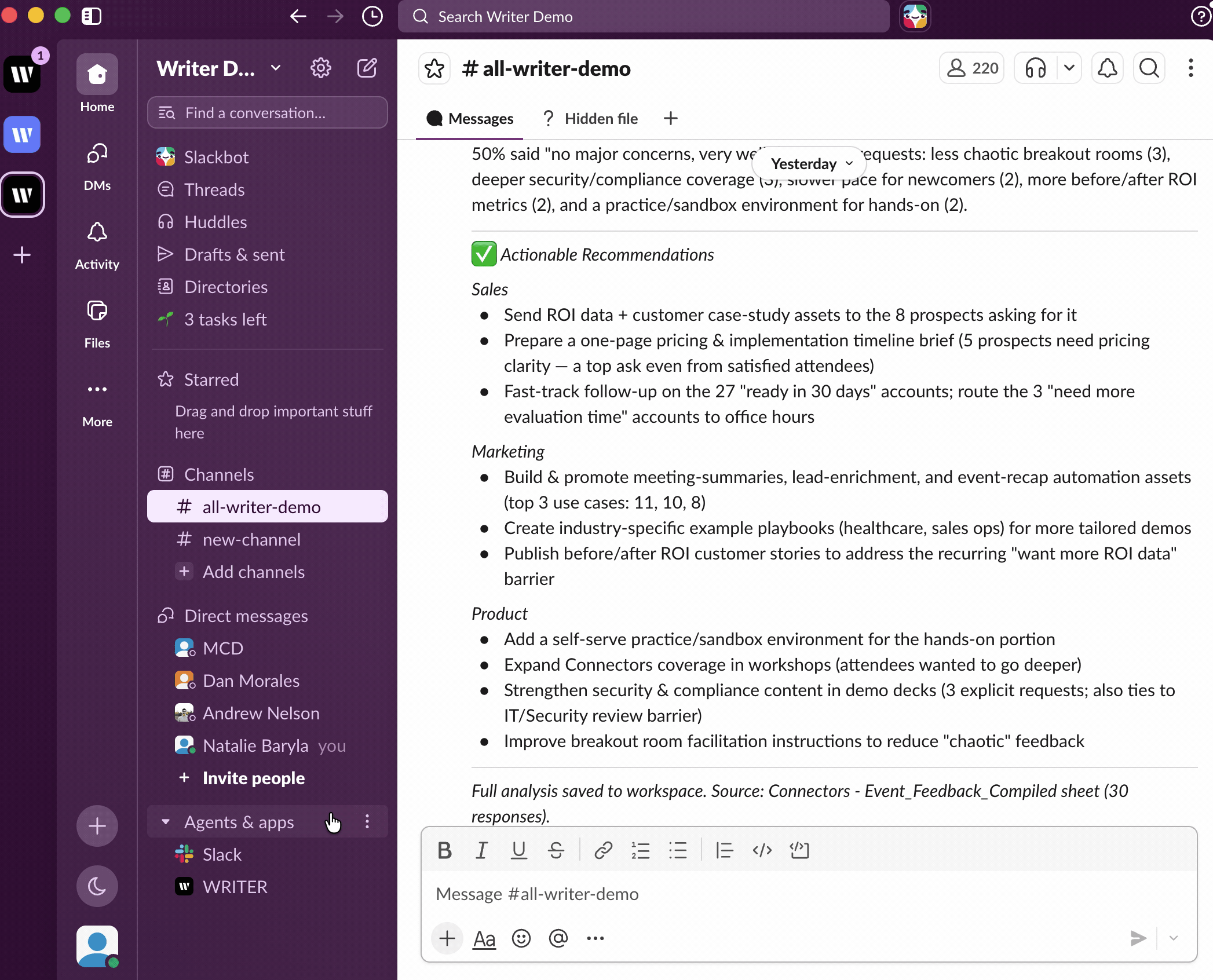
Task: Open Threads in the sidebar
Action: pyautogui.click(x=268, y=189)
